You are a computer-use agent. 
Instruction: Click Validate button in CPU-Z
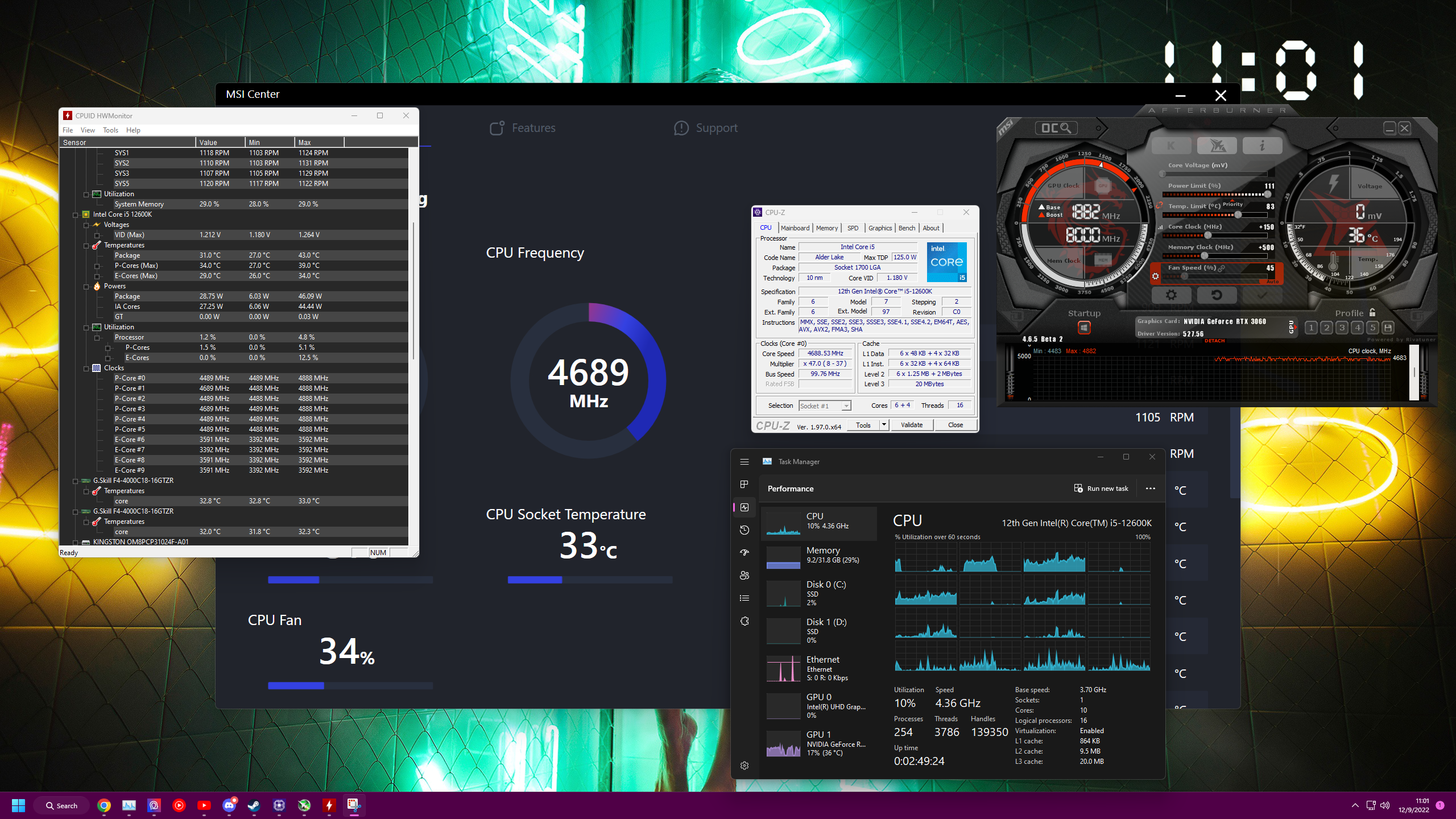[x=912, y=425]
